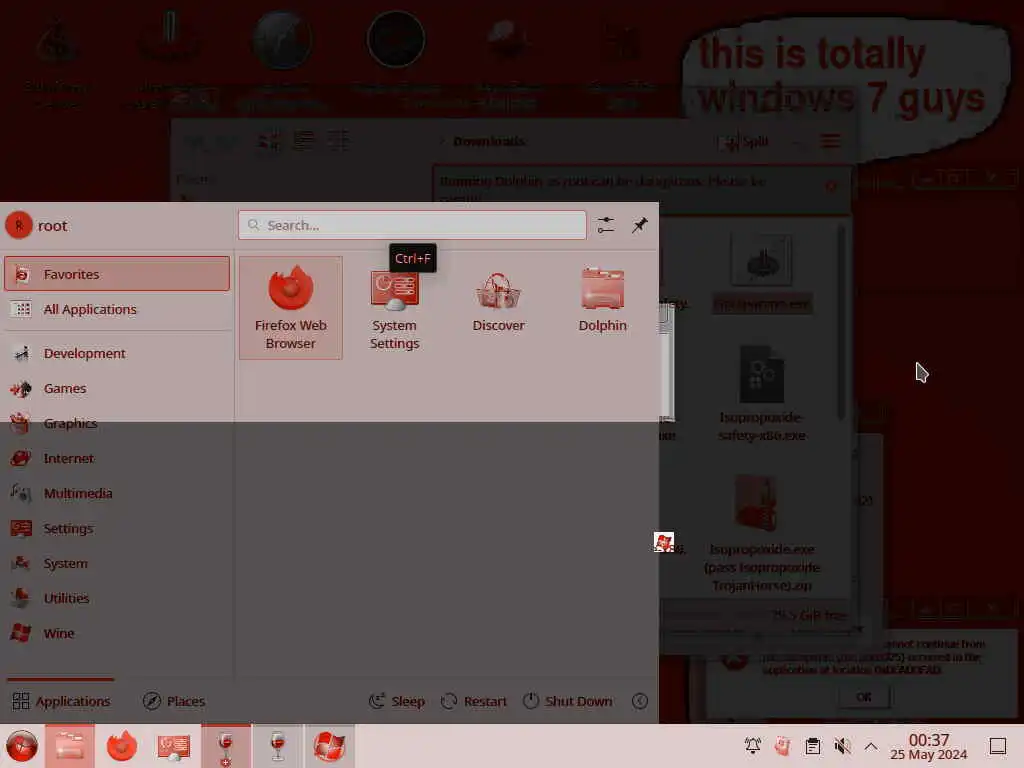Activate the first wine glass taskbar entry
This screenshot has height=768, width=1024.
225,746
